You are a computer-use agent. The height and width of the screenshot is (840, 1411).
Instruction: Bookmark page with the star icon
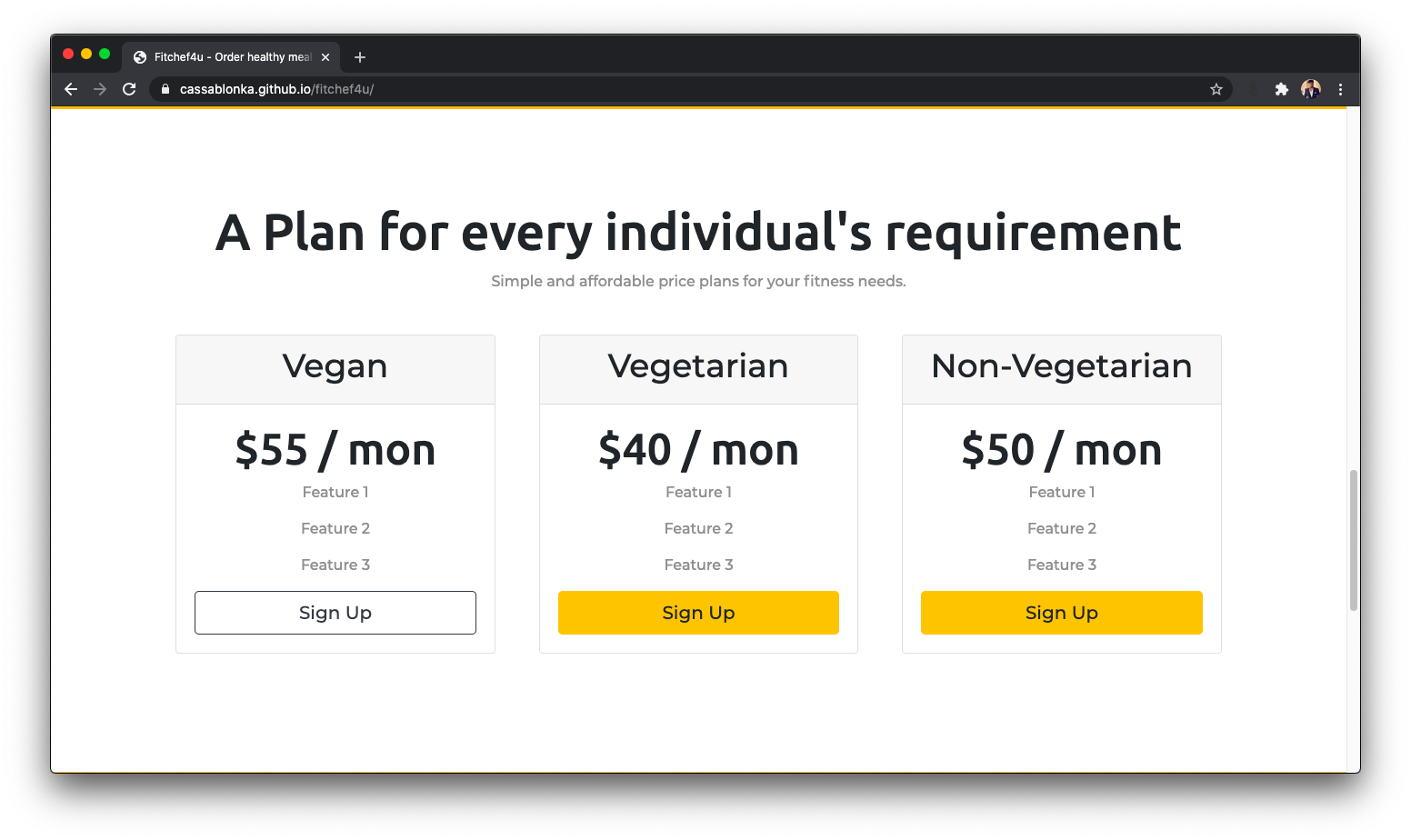coord(1216,89)
